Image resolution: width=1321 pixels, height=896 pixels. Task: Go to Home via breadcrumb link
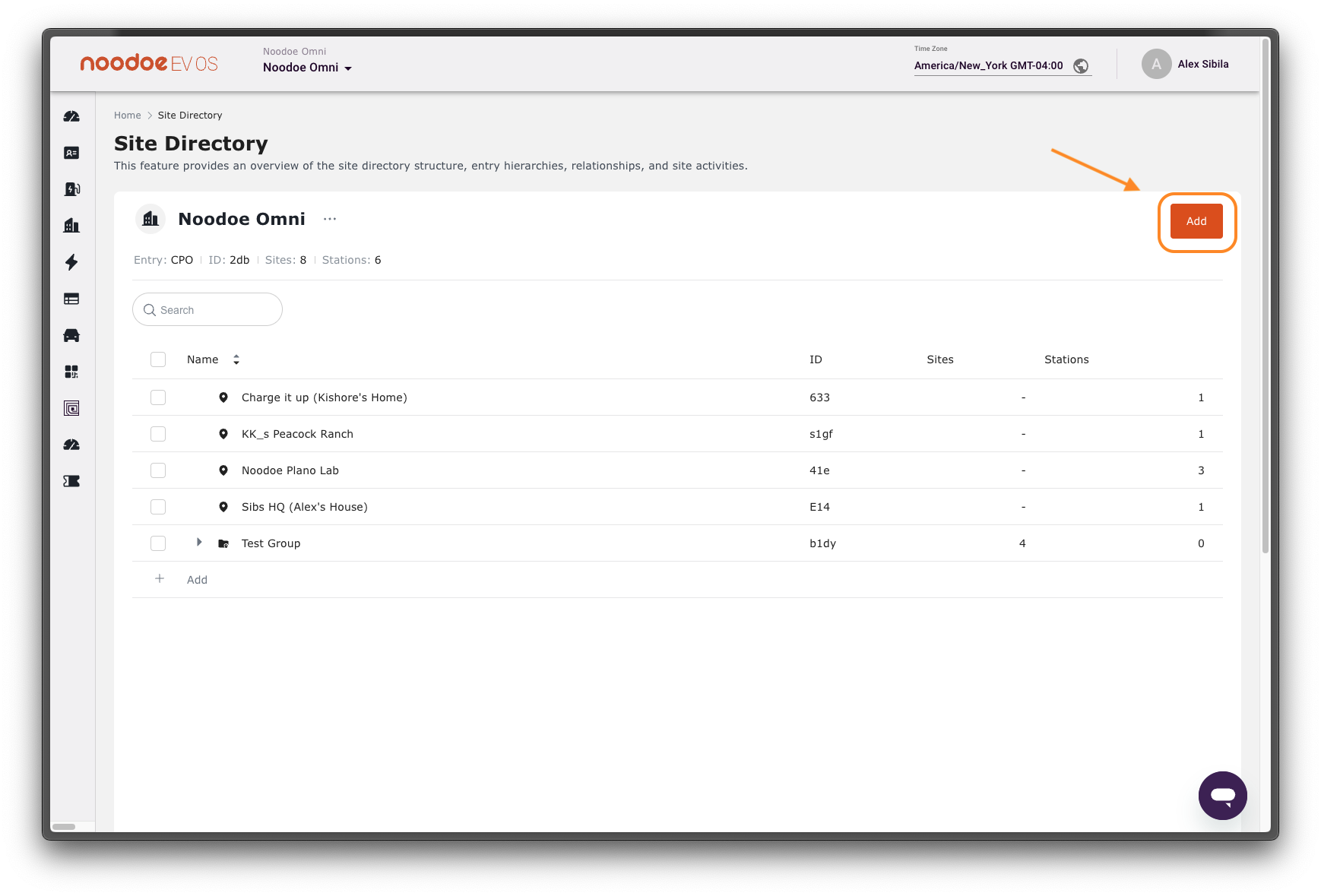tap(127, 116)
